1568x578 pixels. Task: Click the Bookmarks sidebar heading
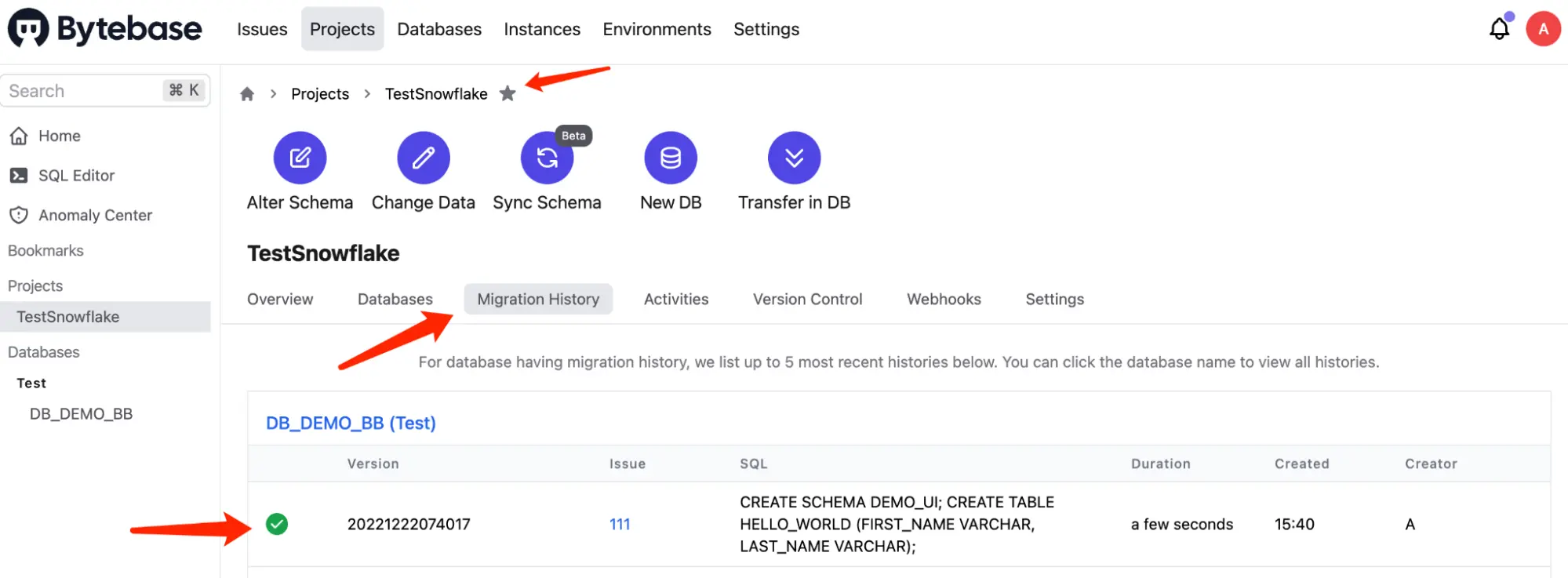pyautogui.click(x=45, y=250)
